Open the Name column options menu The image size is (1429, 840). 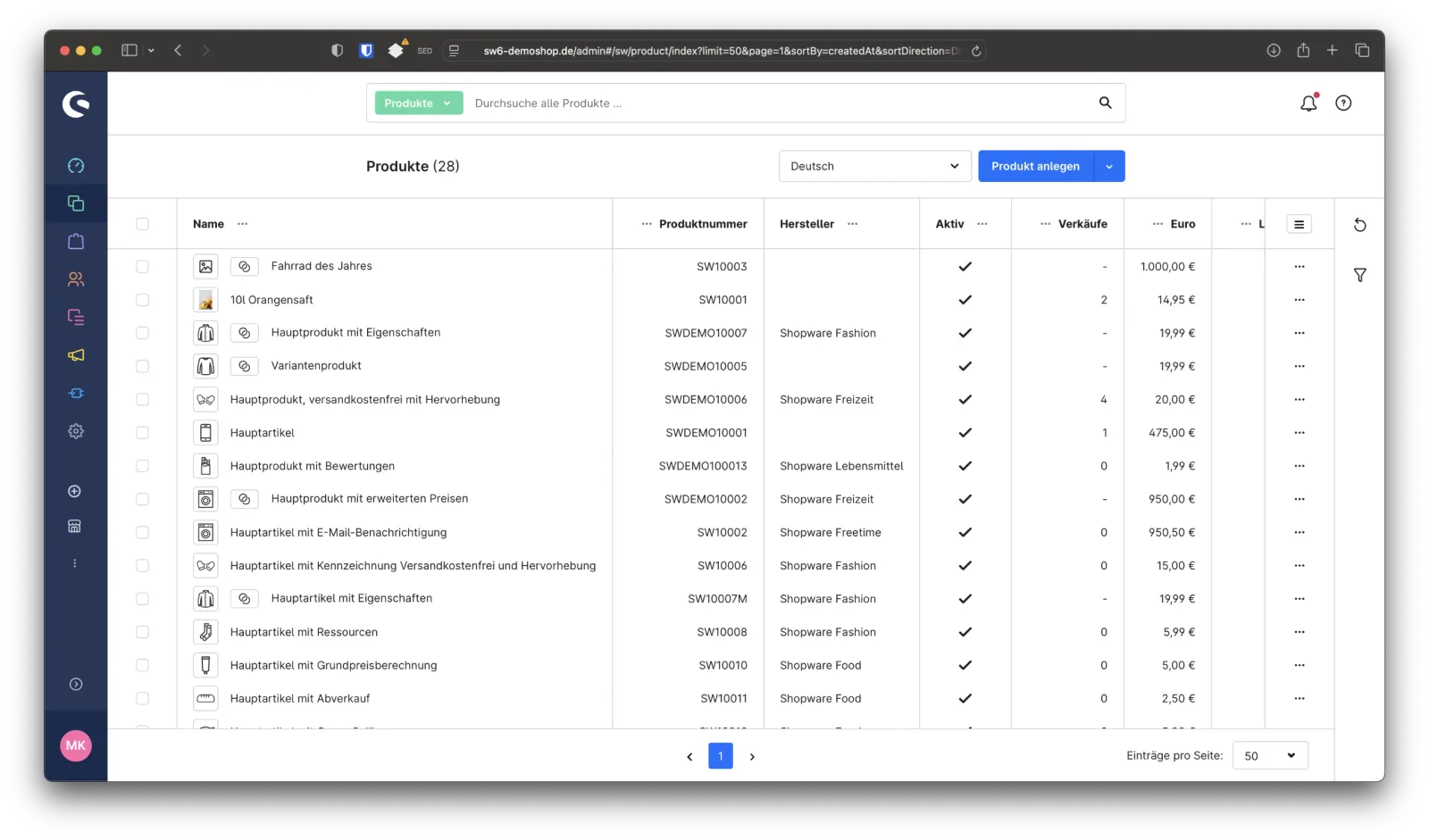pos(242,224)
